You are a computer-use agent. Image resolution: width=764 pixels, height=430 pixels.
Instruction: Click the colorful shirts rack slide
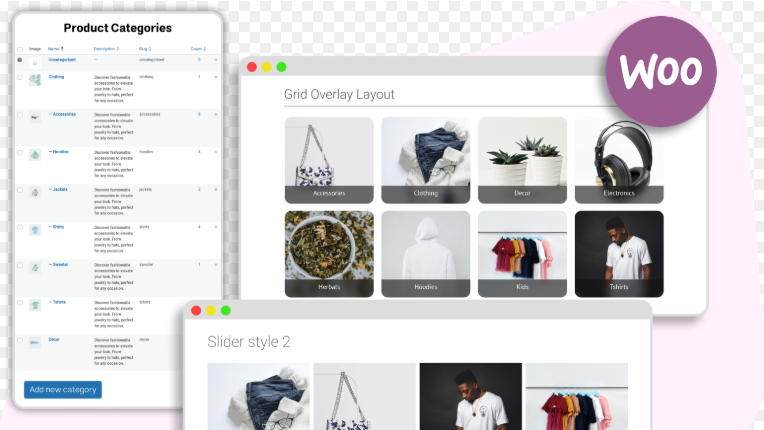(x=576, y=396)
